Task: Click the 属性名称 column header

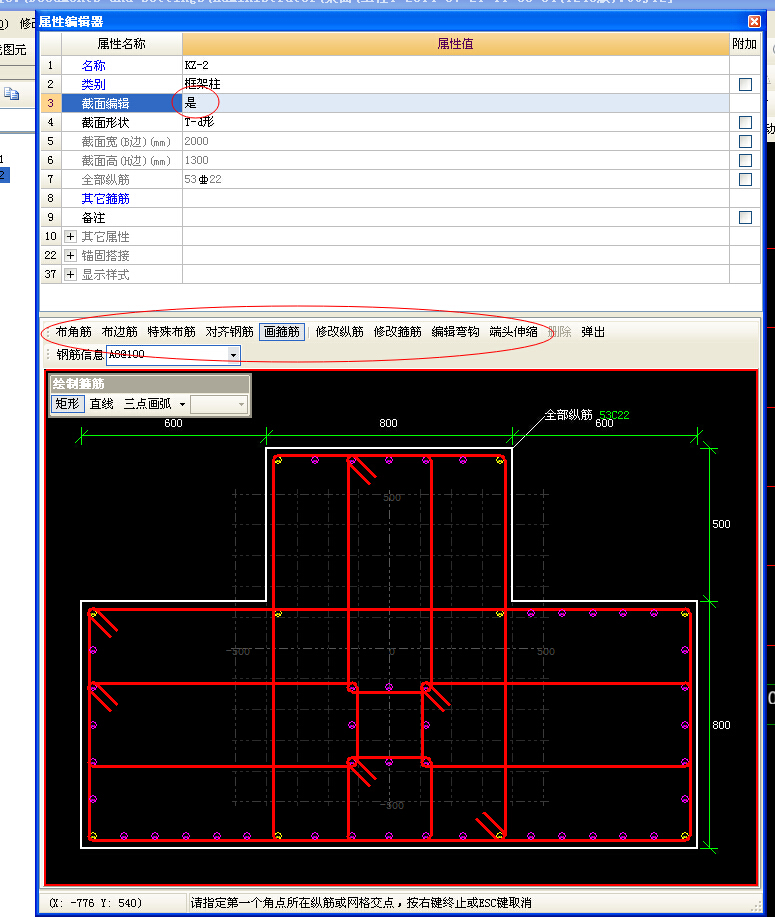Action: click(122, 44)
